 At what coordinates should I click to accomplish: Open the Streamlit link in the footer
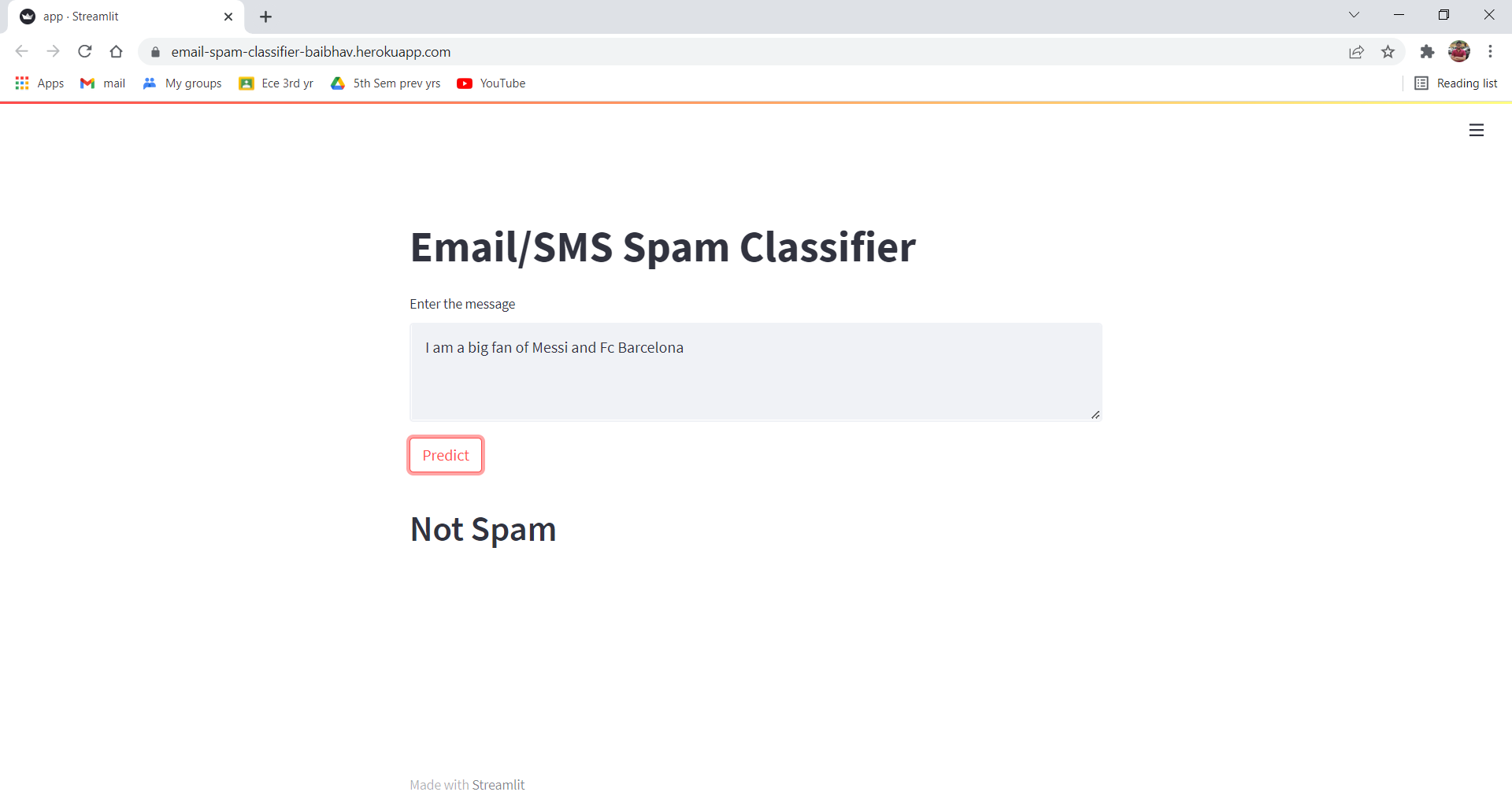coord(498,784)
